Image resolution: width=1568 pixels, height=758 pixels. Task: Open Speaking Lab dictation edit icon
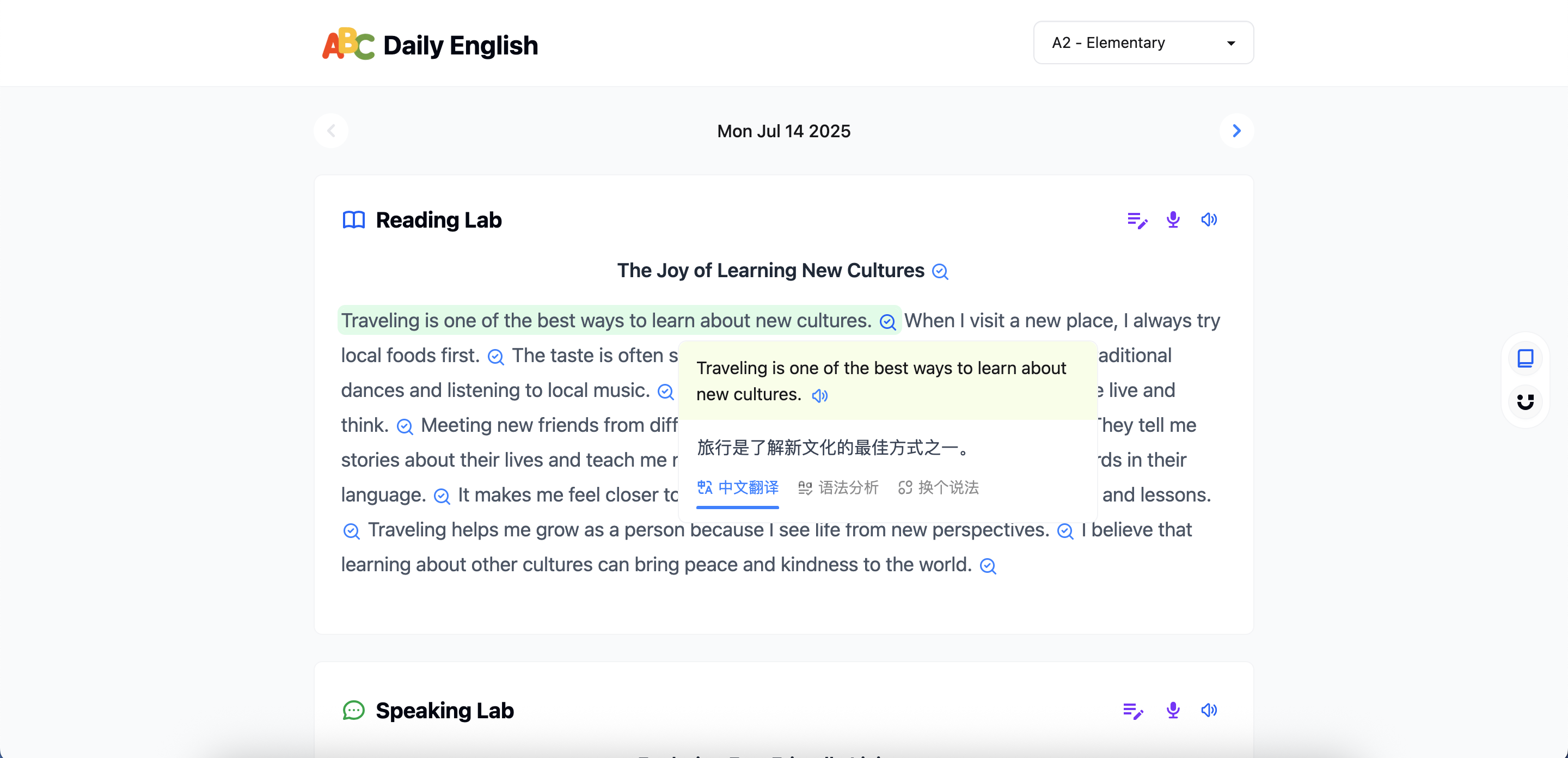pyautogui.click(x=1133, y=711)
